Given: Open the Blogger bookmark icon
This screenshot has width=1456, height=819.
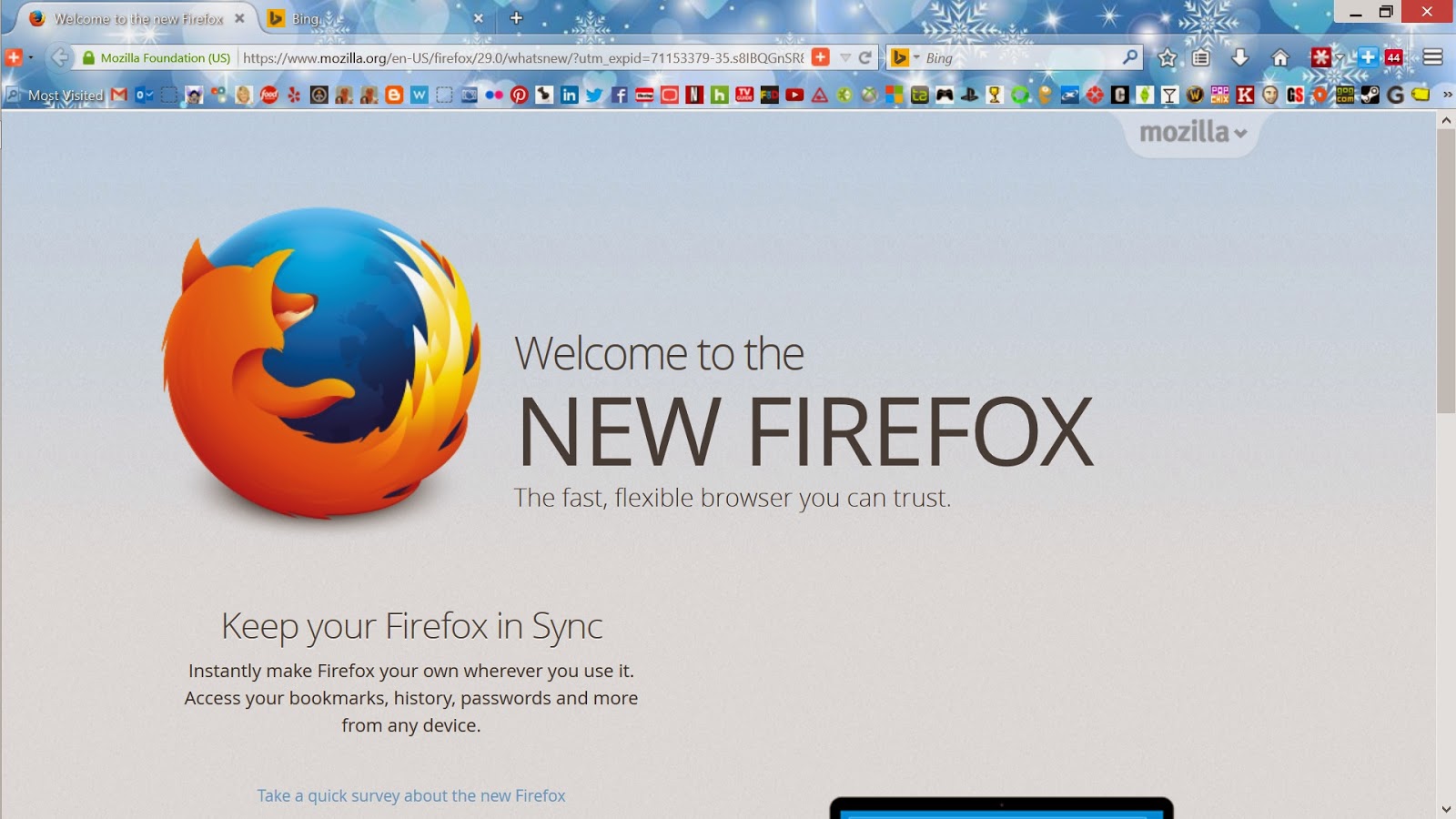Looking at the screenshot, I should click(394, 95).
